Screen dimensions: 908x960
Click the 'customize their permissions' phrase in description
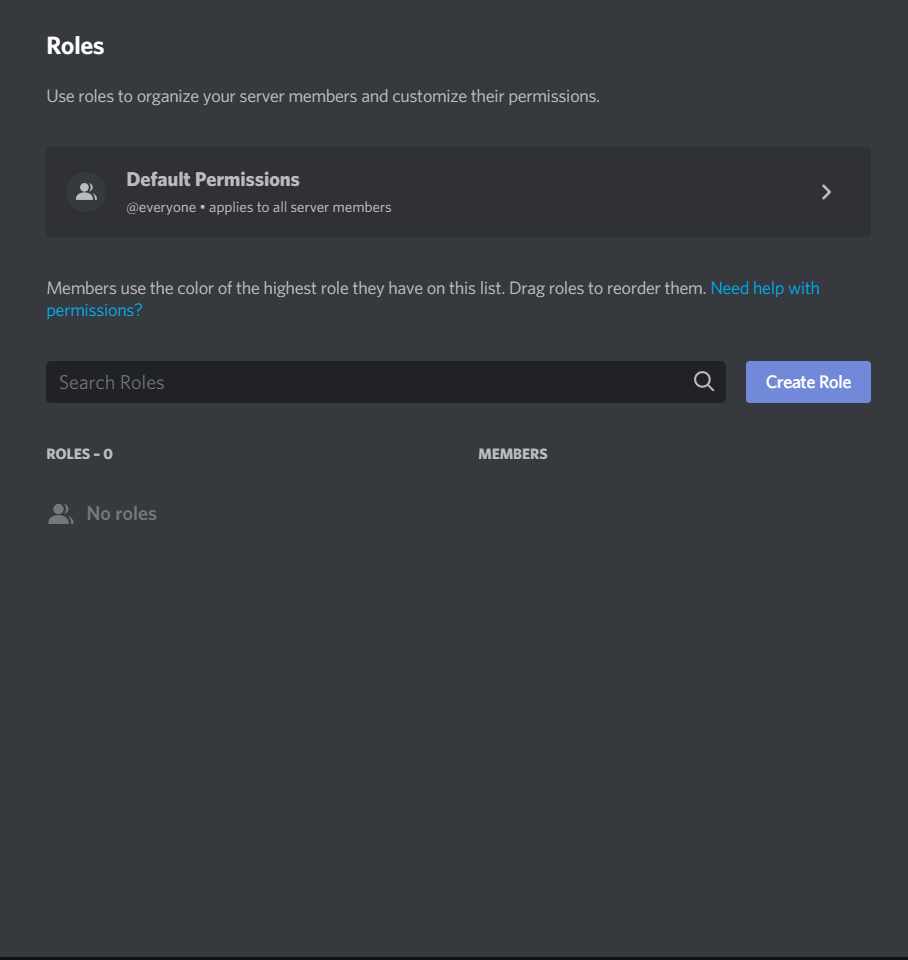click(x=495, y=96)
